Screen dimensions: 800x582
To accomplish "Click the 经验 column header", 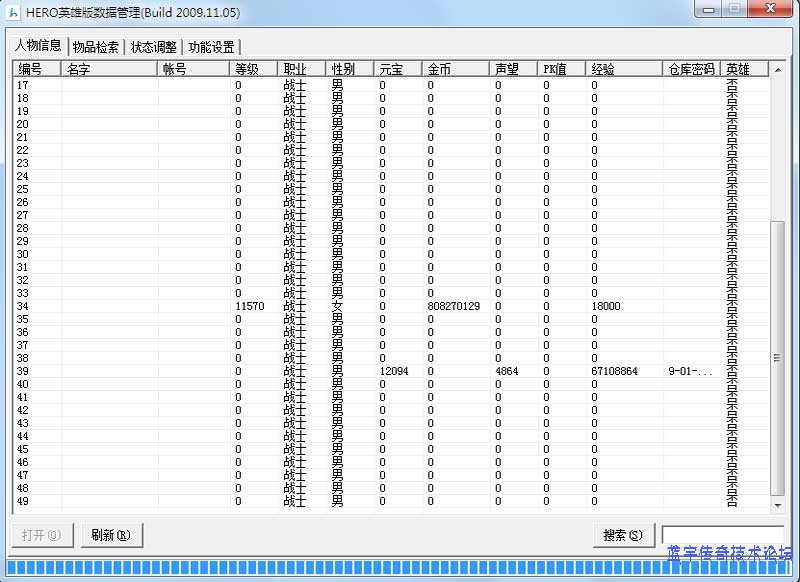I will tap(624, 69).
